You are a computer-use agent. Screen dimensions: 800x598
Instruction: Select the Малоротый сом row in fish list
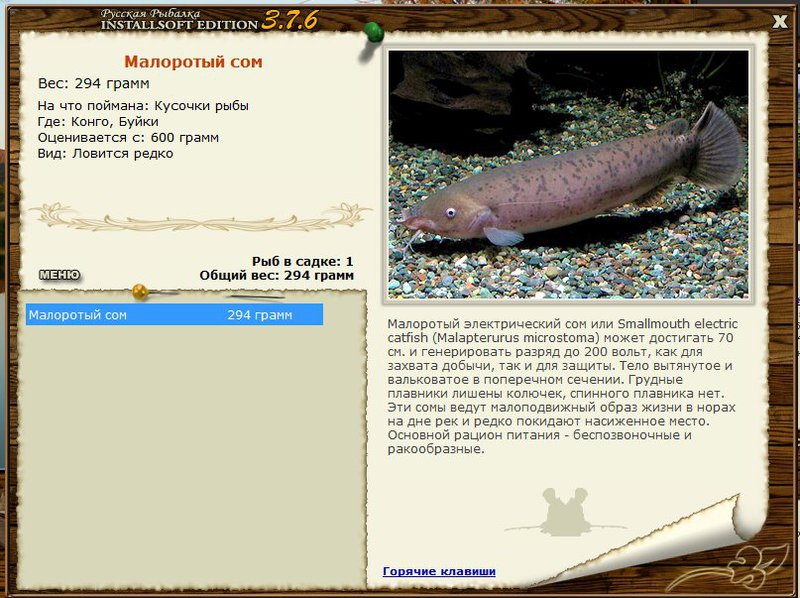[x=174, y=315]
